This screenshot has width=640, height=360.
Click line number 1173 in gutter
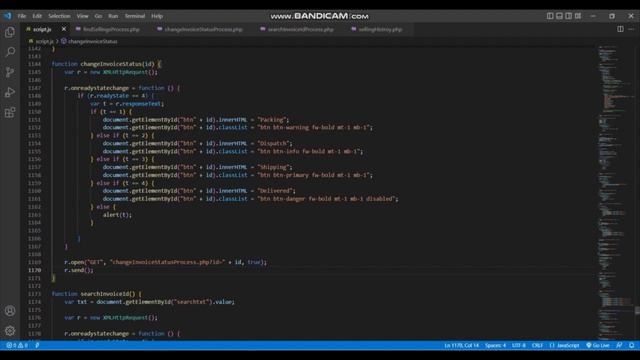click(x=34, y=294)
